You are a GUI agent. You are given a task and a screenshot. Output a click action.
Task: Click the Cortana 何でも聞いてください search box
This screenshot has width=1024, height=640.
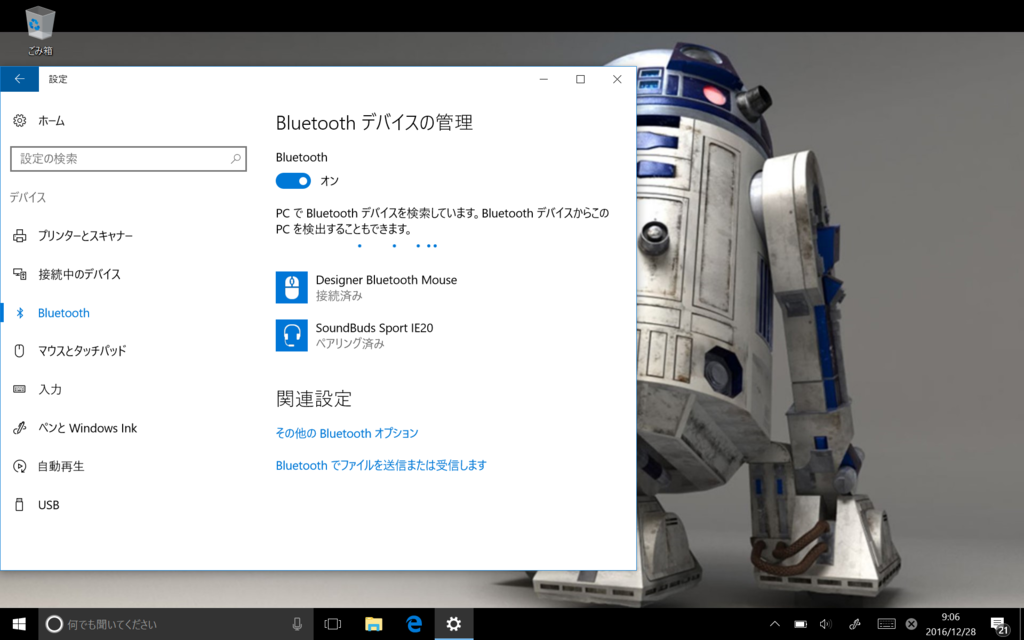176,624
